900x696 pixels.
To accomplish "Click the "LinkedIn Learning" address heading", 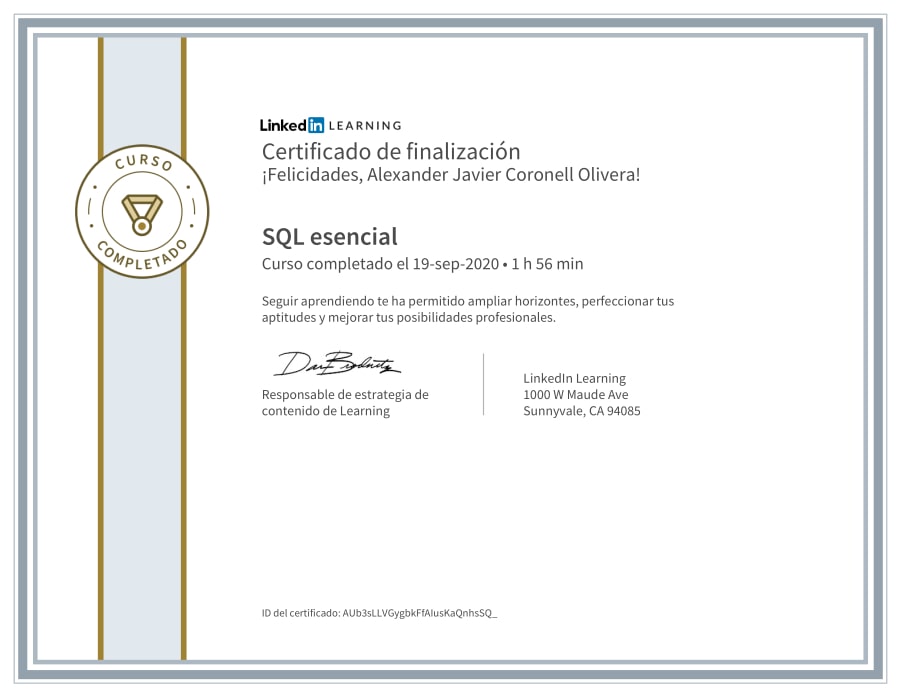I will click(x=574, y=378).
